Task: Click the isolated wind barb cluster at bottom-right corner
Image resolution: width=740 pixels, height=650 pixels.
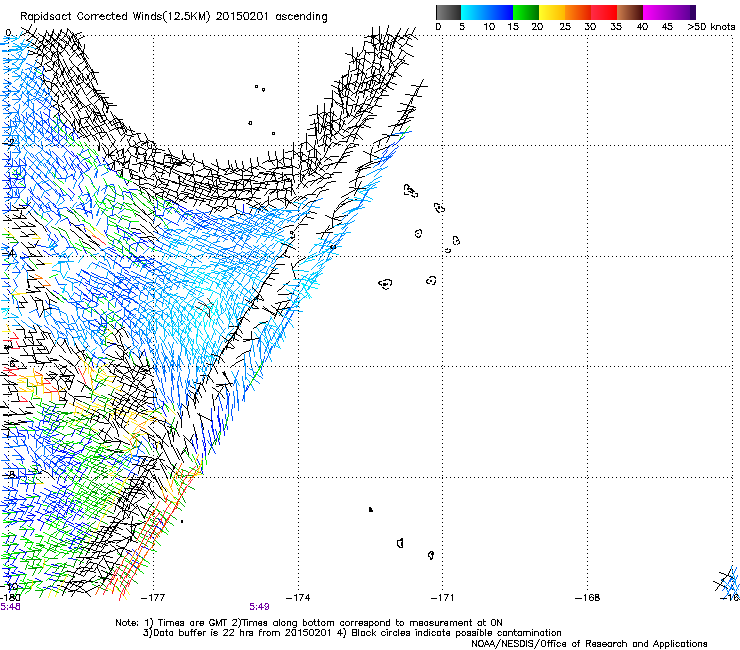Action: tap(727, 582)
